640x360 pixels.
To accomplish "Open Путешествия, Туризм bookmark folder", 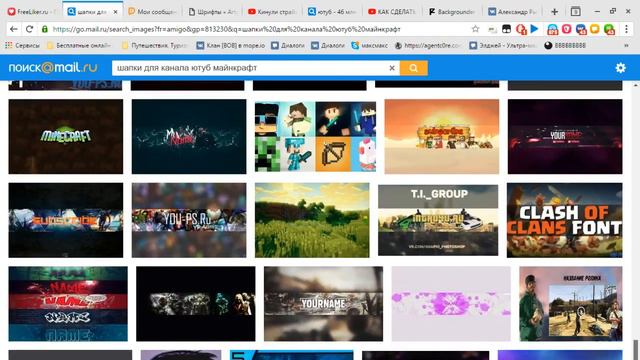I will [154, 45].
